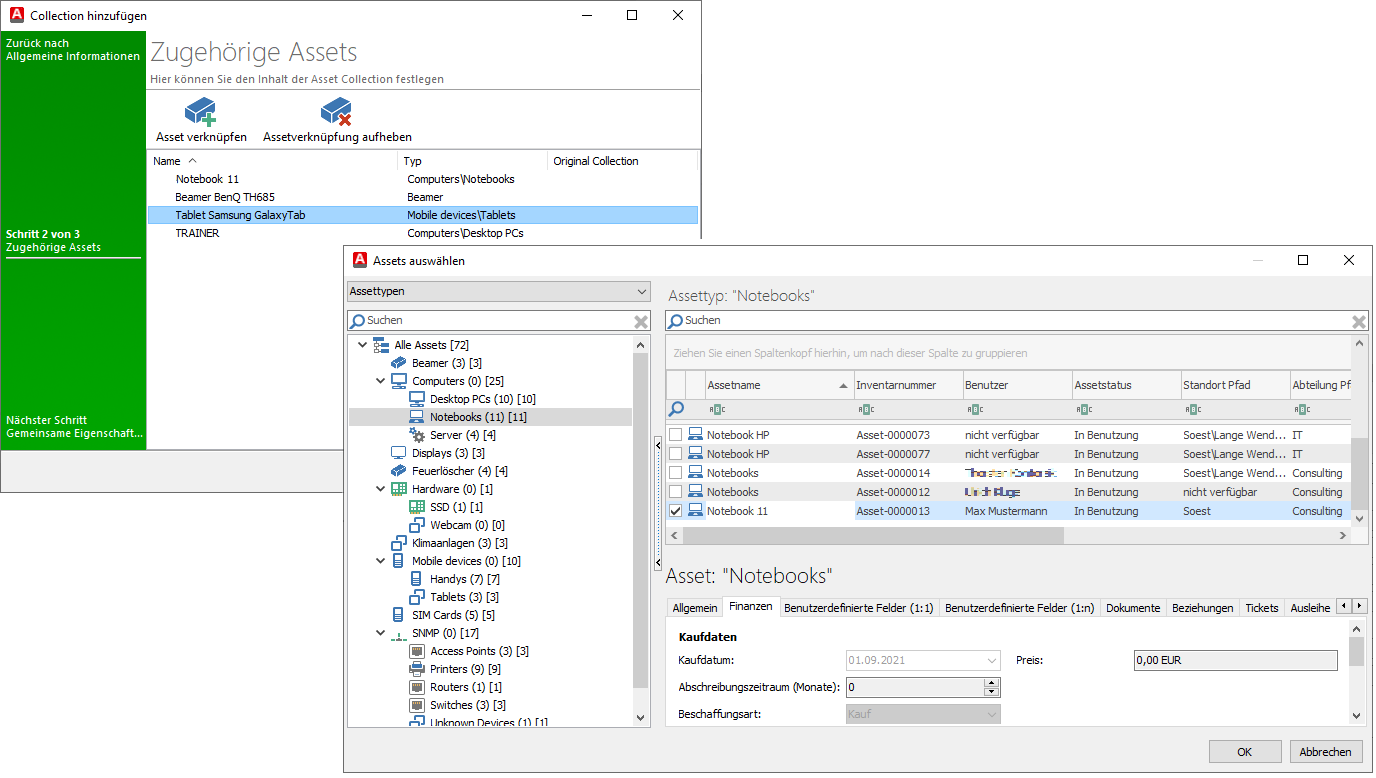The height and width of the screenshot is (778, 1376).
Task: Collapse the Alle Assets tree node
Action: [x=363, y=343]
